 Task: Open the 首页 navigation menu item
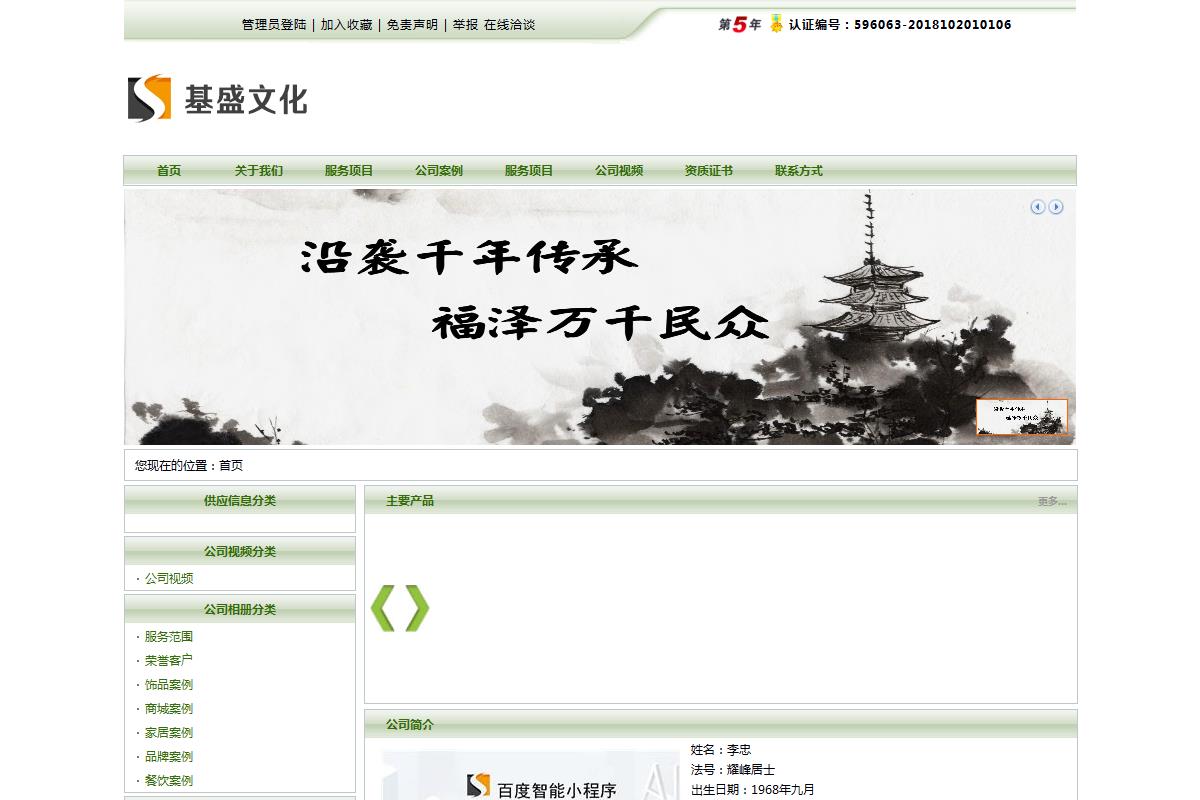169,171
